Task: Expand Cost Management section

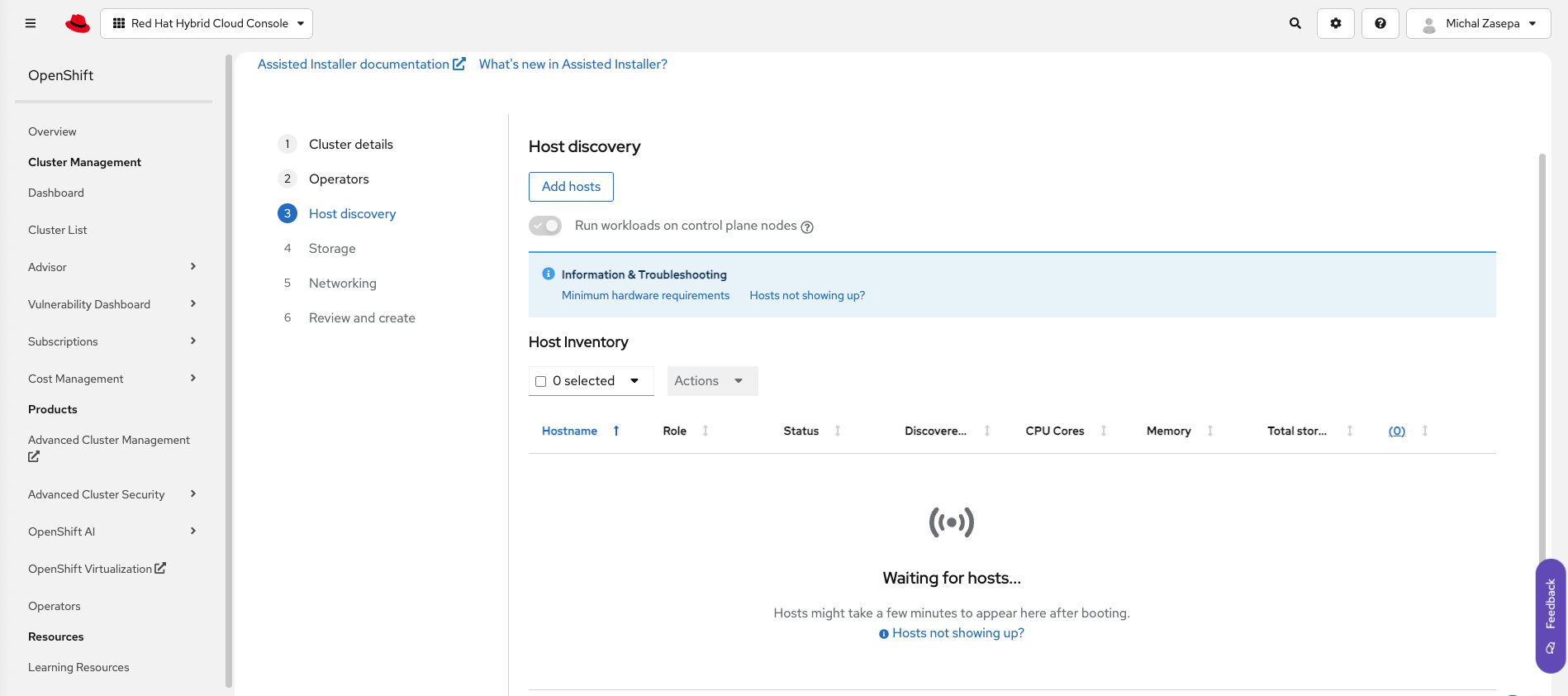Action: 193,378
